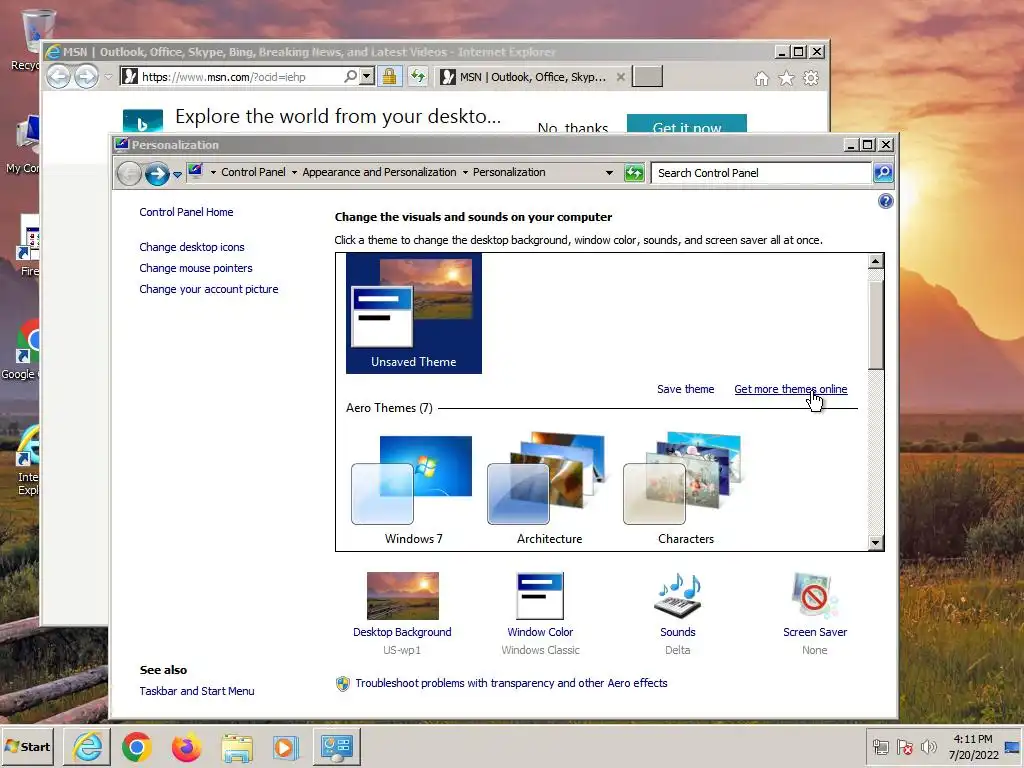Click the Control Panel taskbar button

pos(337,746)
